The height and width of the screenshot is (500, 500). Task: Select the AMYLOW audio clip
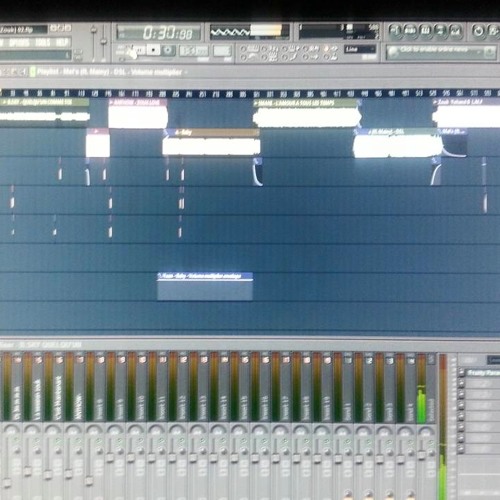tap(138, 113)
